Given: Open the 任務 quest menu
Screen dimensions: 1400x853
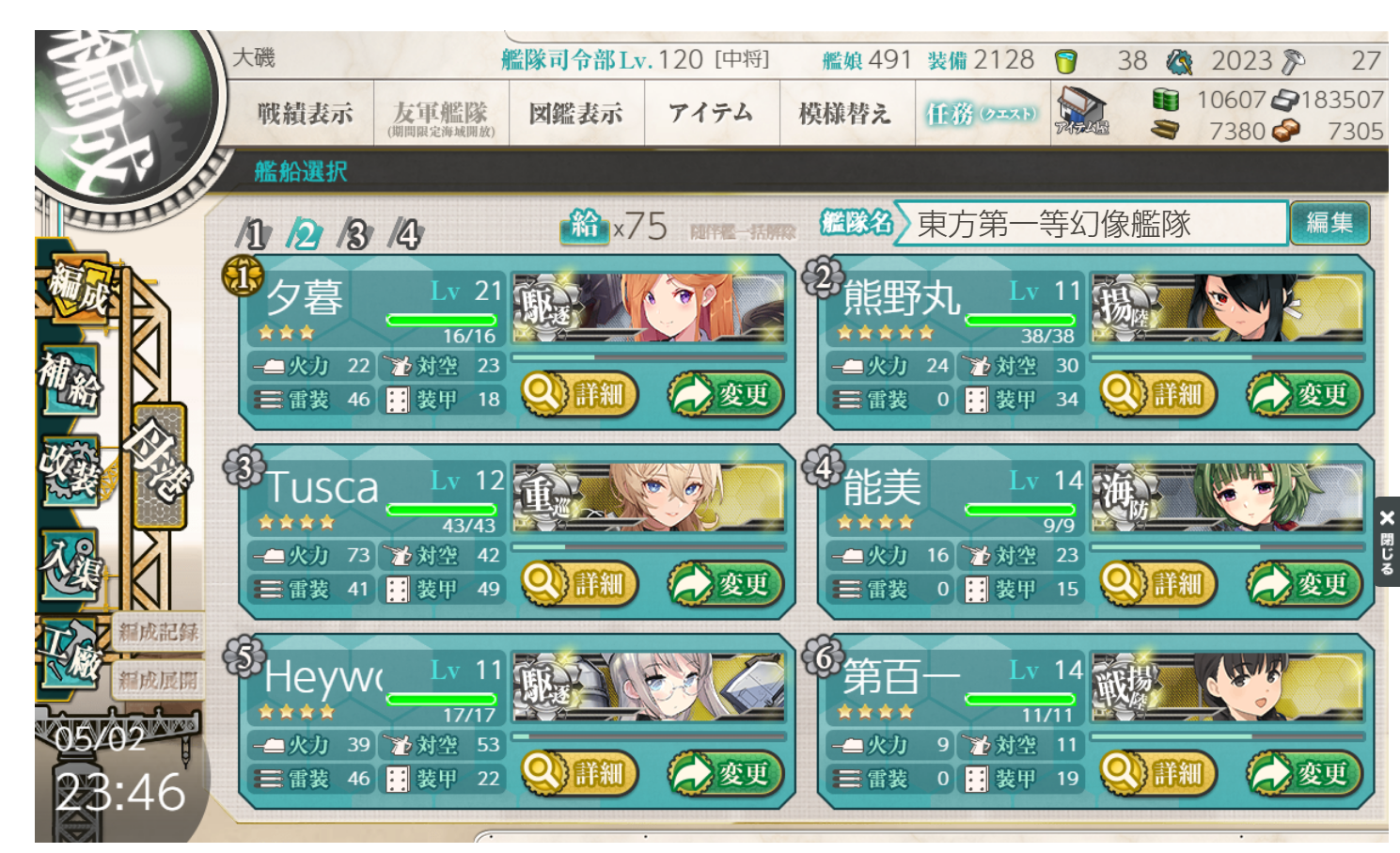Looking at the screenshot, I should click(983, 114).
